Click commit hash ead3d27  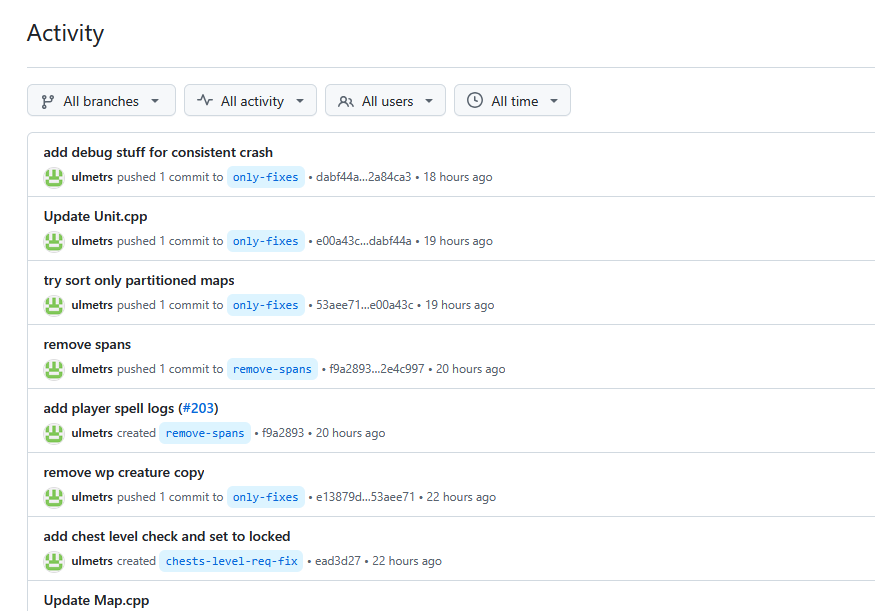pyautogui.click(x=338, y=561)
